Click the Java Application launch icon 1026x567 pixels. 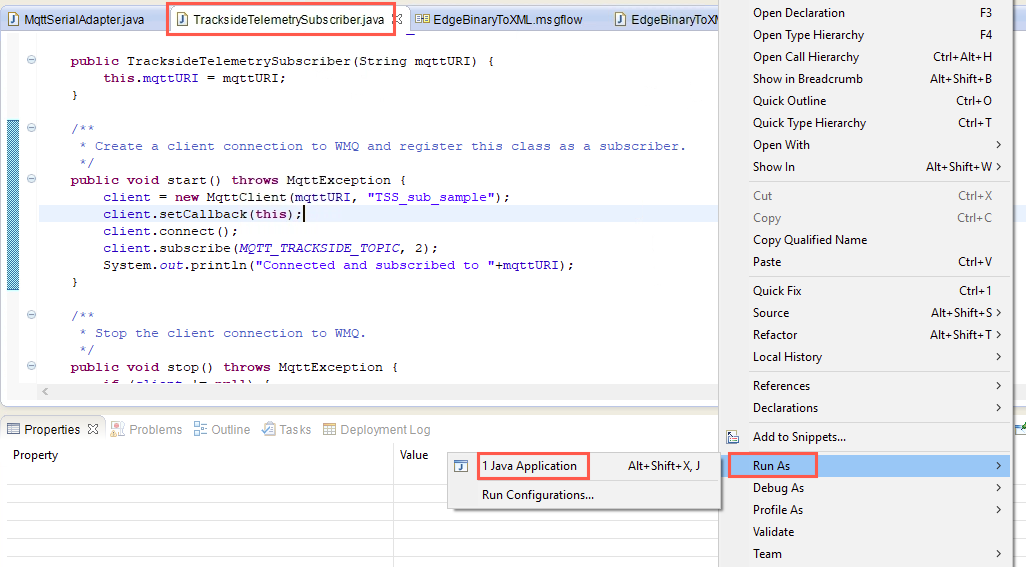tap(461, 466)
